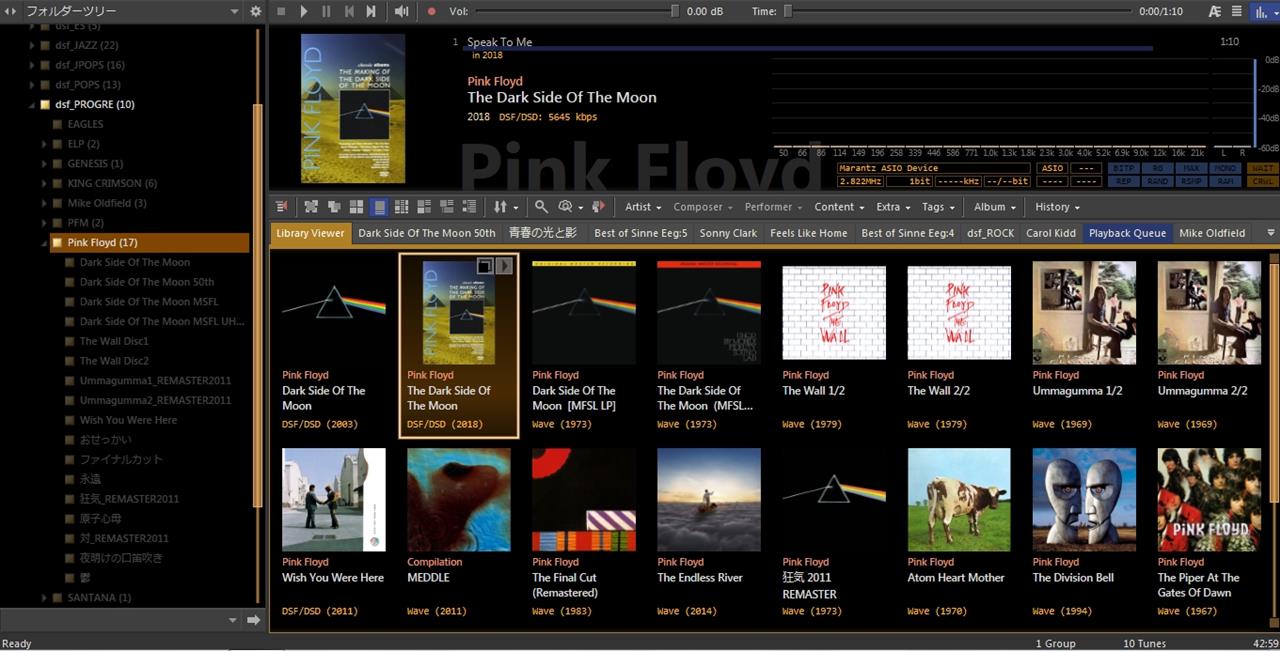Open the Content filter dropdown
This screenshot has width=1280, height=651.
[x=839, y=207]
